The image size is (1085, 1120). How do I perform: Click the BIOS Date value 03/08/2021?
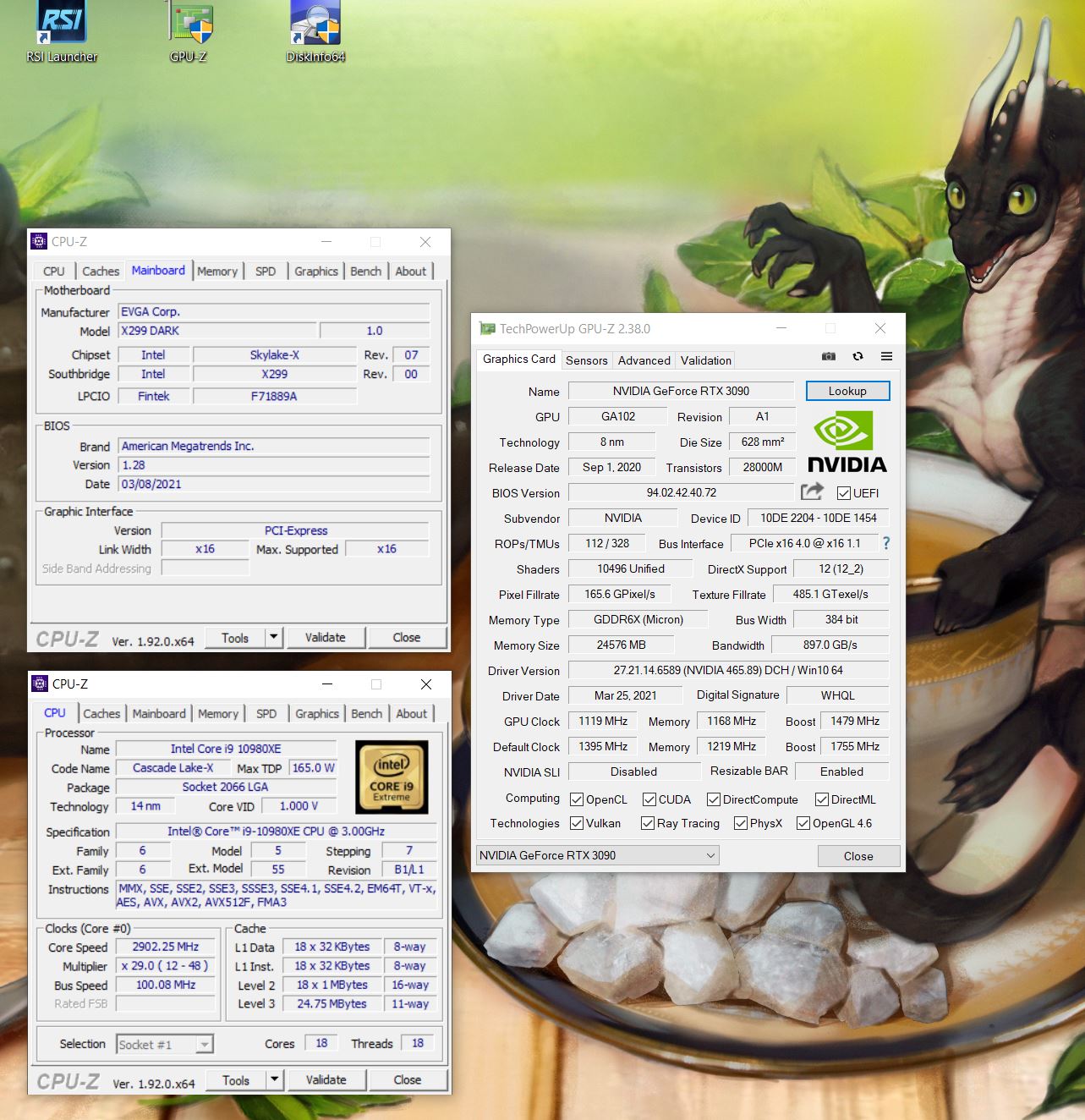click(274, 484)
